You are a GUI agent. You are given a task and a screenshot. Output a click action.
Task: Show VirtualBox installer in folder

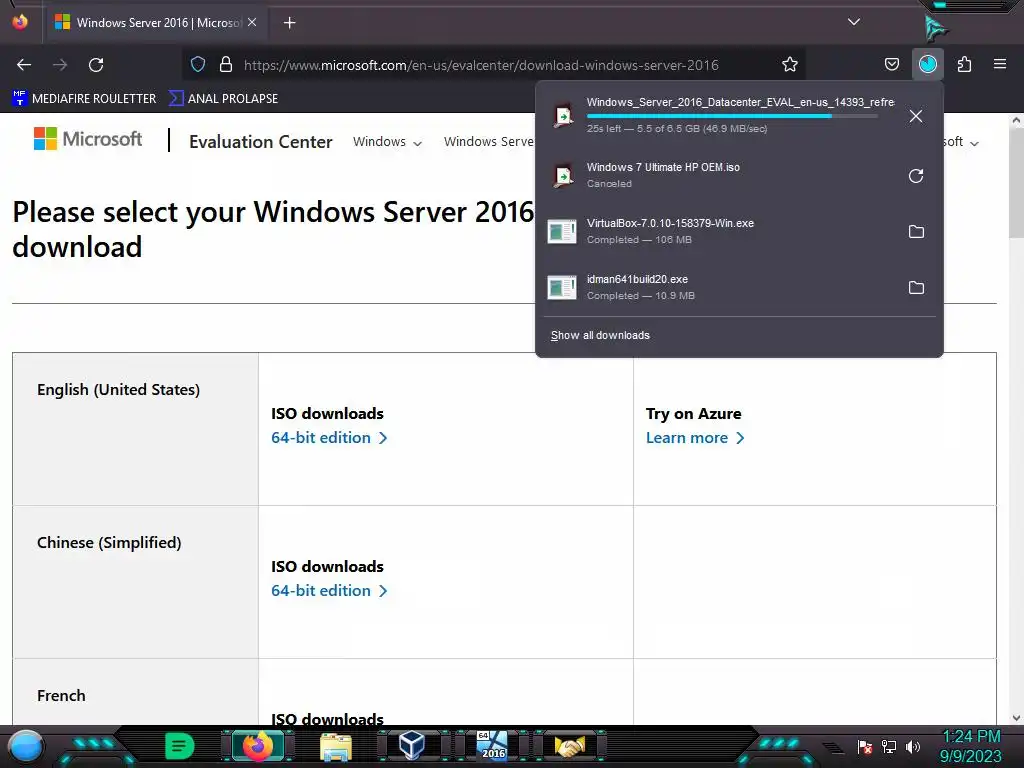click(x=916, y=231)
